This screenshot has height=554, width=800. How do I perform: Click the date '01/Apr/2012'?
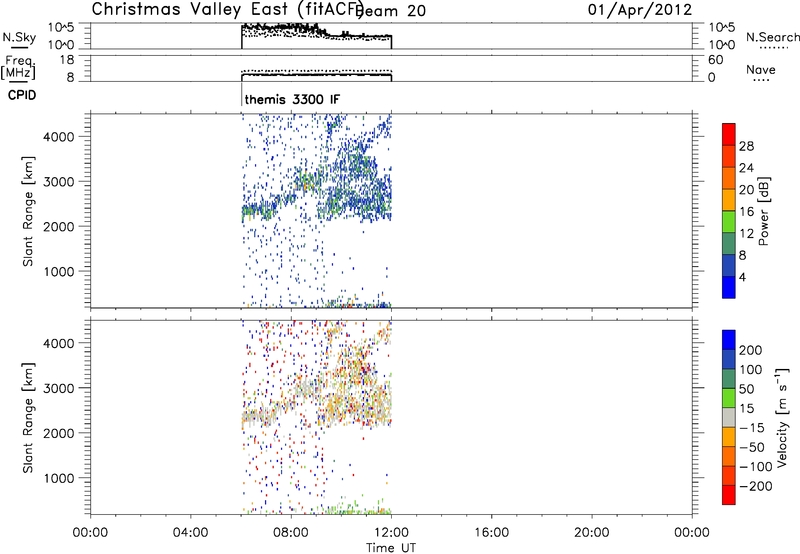(640, 10)
